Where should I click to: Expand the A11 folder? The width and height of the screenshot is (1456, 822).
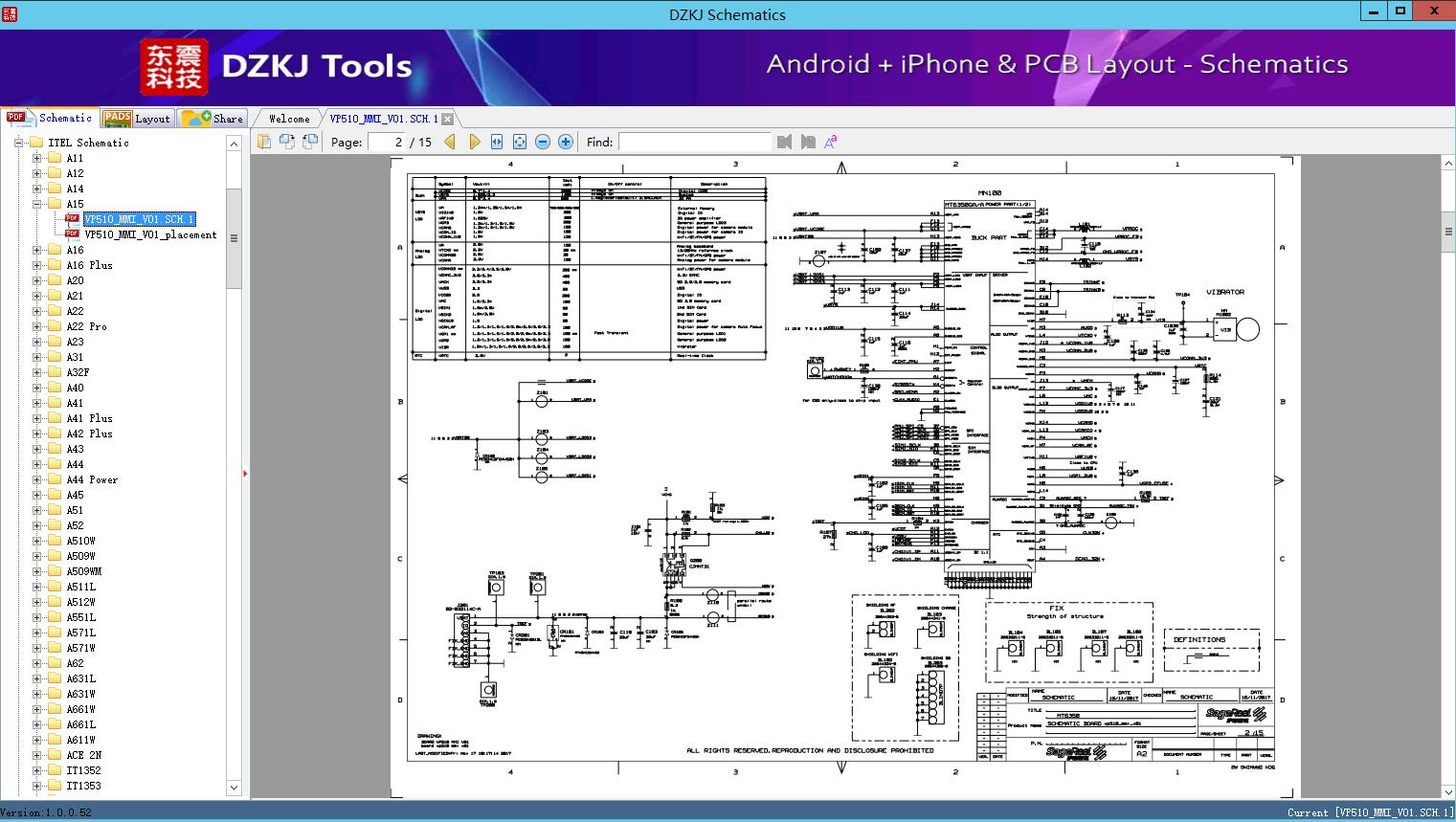(37, 158)
